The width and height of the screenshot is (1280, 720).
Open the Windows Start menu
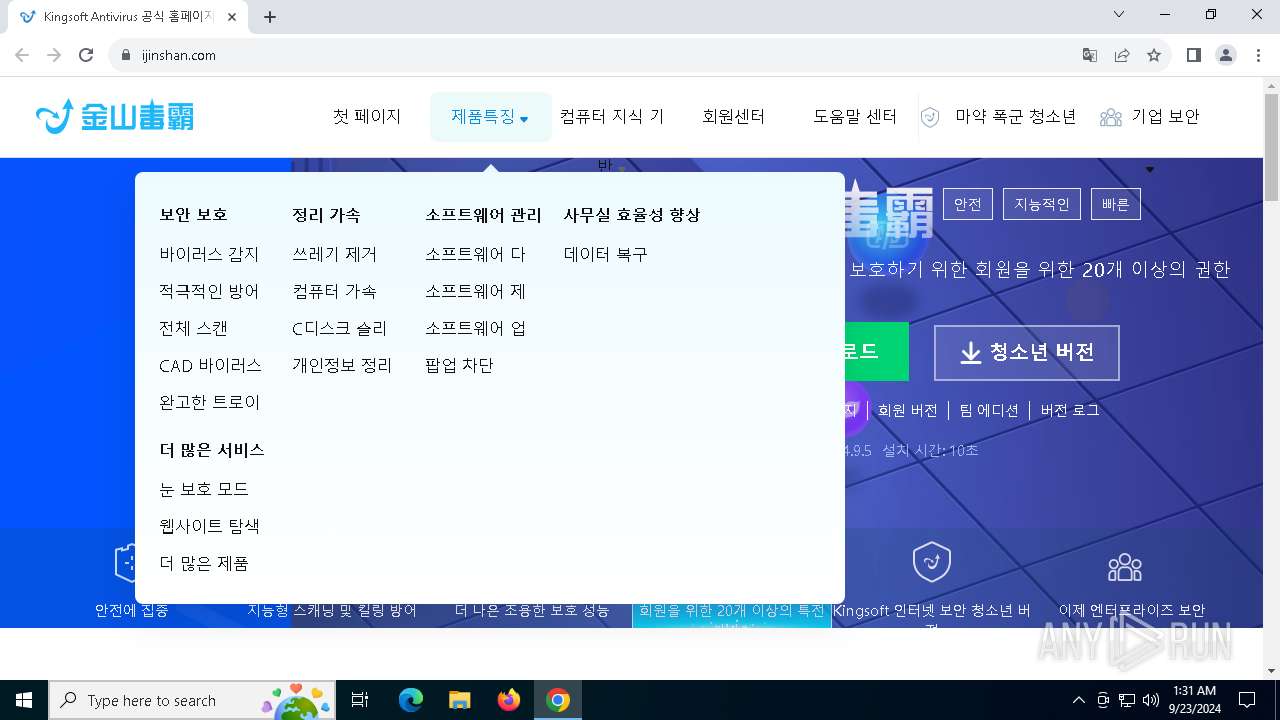(x=24, y=700)
